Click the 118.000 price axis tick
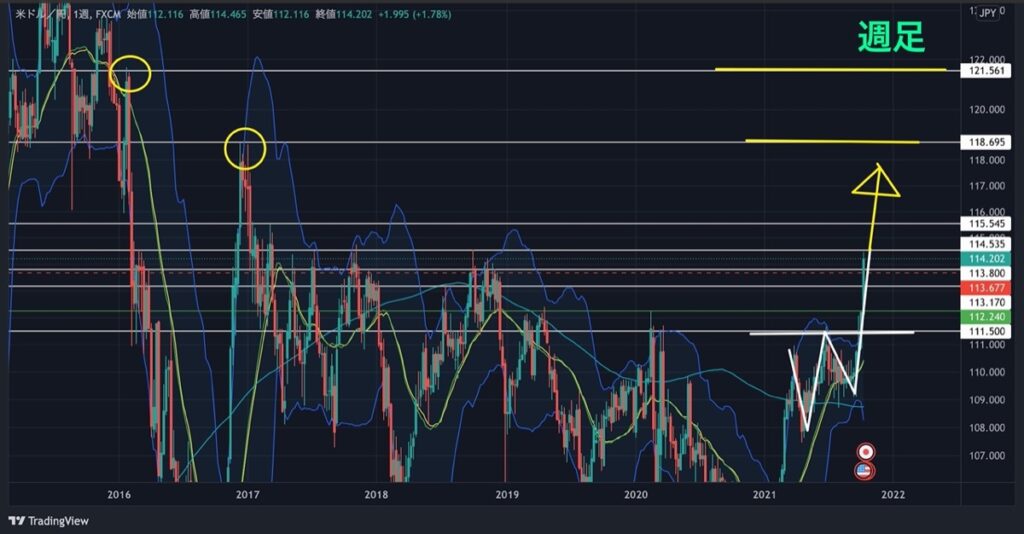The image size is (1024, 534). coord(987,161)
